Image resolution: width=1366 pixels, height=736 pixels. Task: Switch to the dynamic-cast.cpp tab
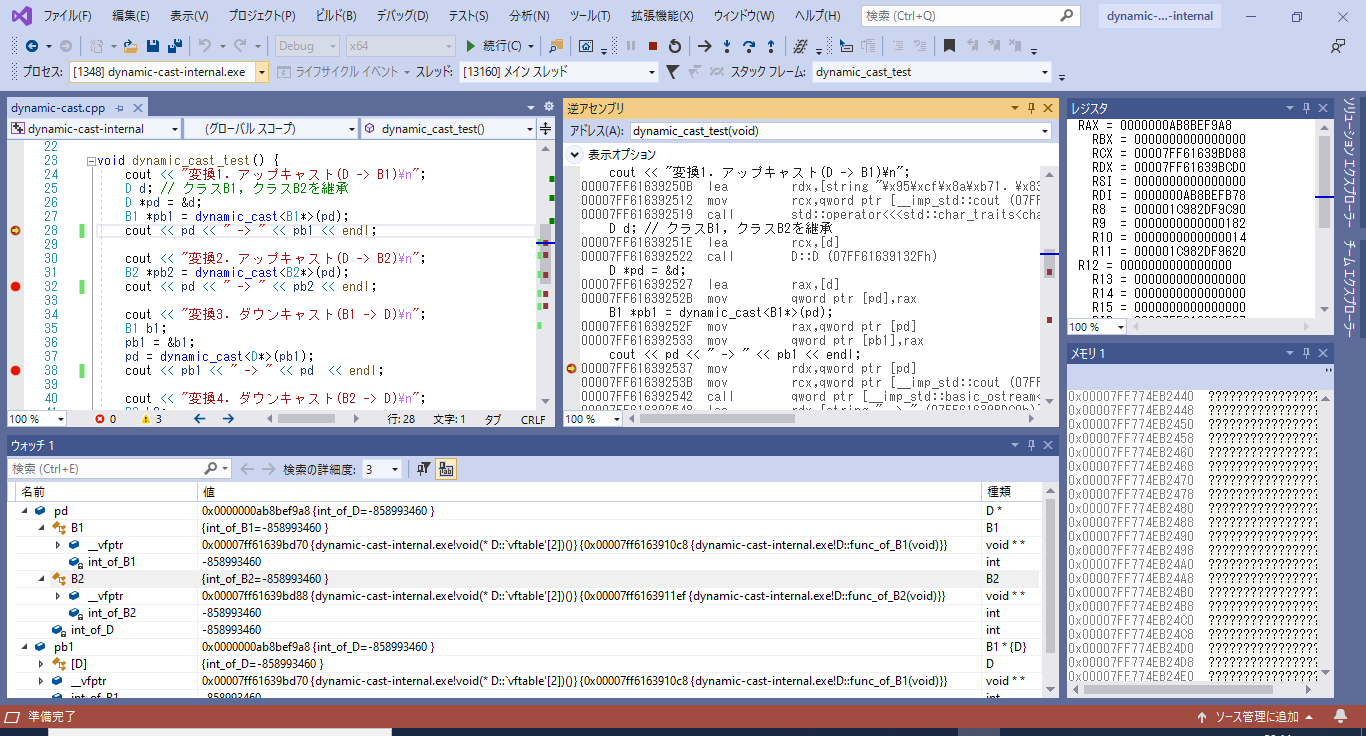(x=58, y=108)
